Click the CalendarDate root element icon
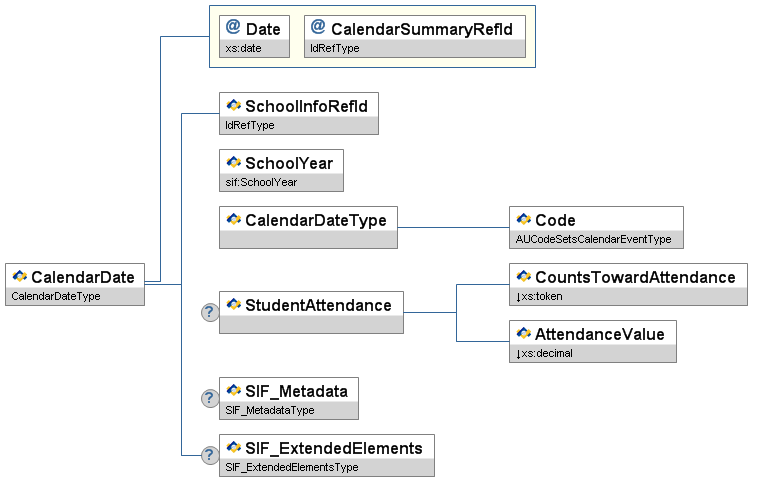770x481 pixels. tap(20, 277)
